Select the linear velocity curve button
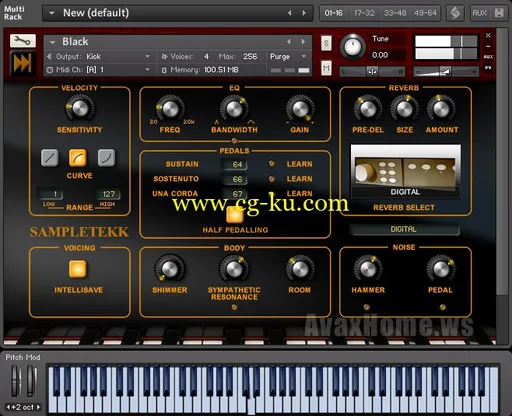The width and height of the screenshot is (512, 416). point(50,158)
